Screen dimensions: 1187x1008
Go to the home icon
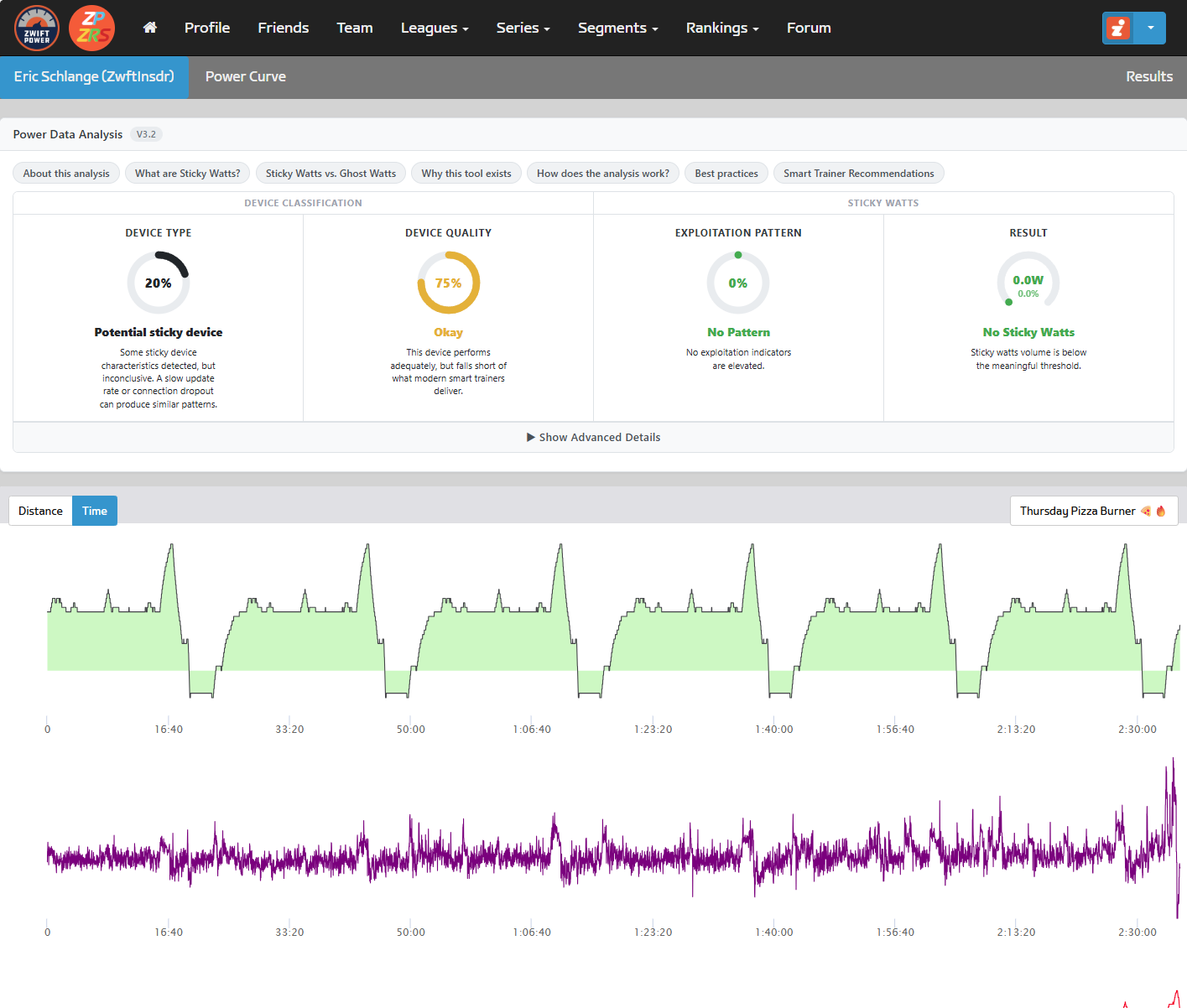[x=150, y=28]
